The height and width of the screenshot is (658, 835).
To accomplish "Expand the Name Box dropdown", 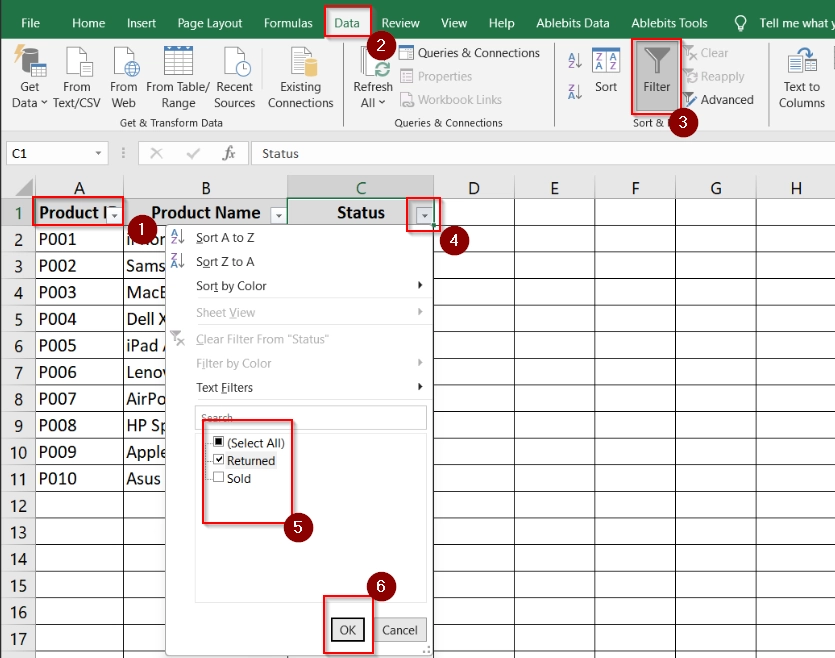I will [99, 153].
